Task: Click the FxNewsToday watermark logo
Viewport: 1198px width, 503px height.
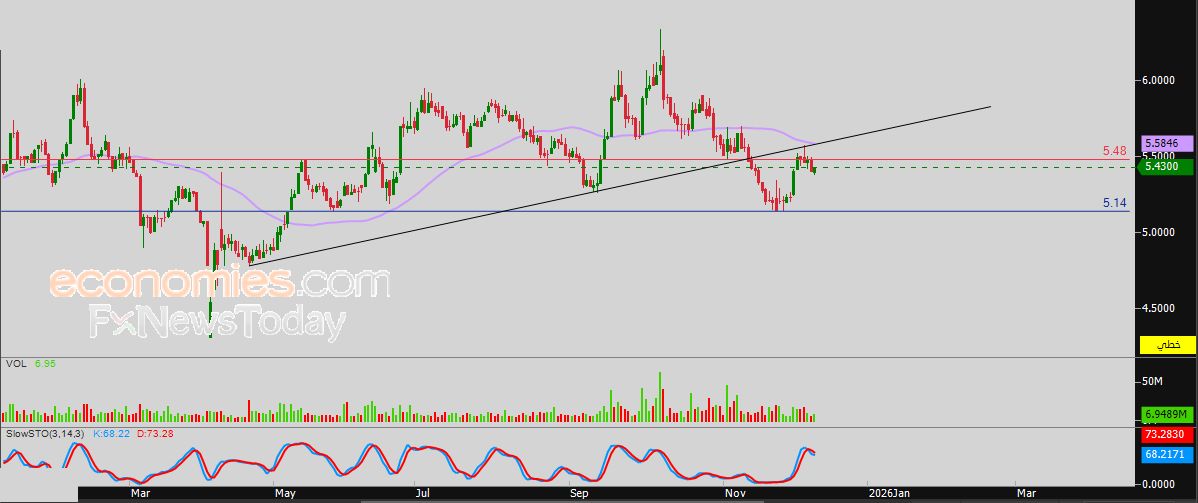Action: pos(217,324)
